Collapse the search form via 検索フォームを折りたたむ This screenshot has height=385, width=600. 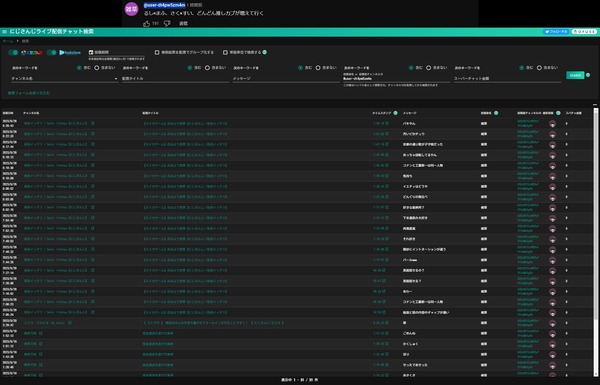pos(29,93)
